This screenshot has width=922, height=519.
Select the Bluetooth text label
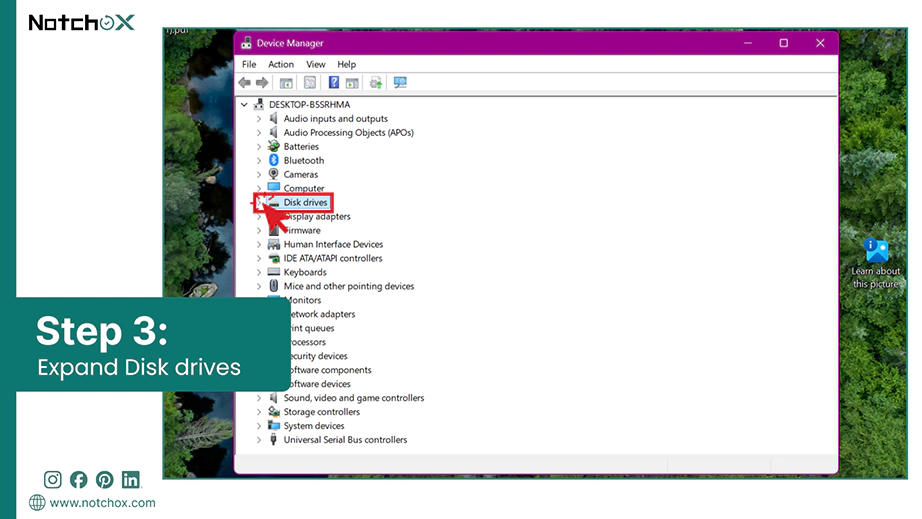coord(304,160)
